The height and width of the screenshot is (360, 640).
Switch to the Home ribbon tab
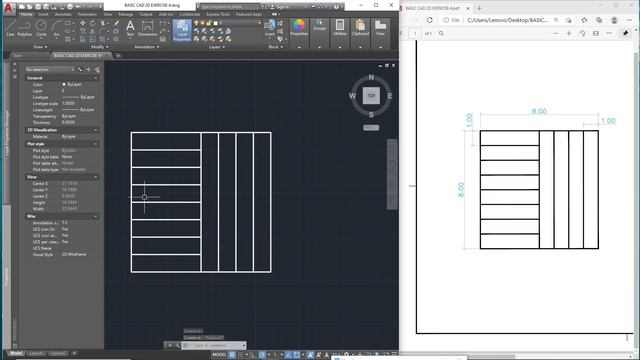(26, 14)
